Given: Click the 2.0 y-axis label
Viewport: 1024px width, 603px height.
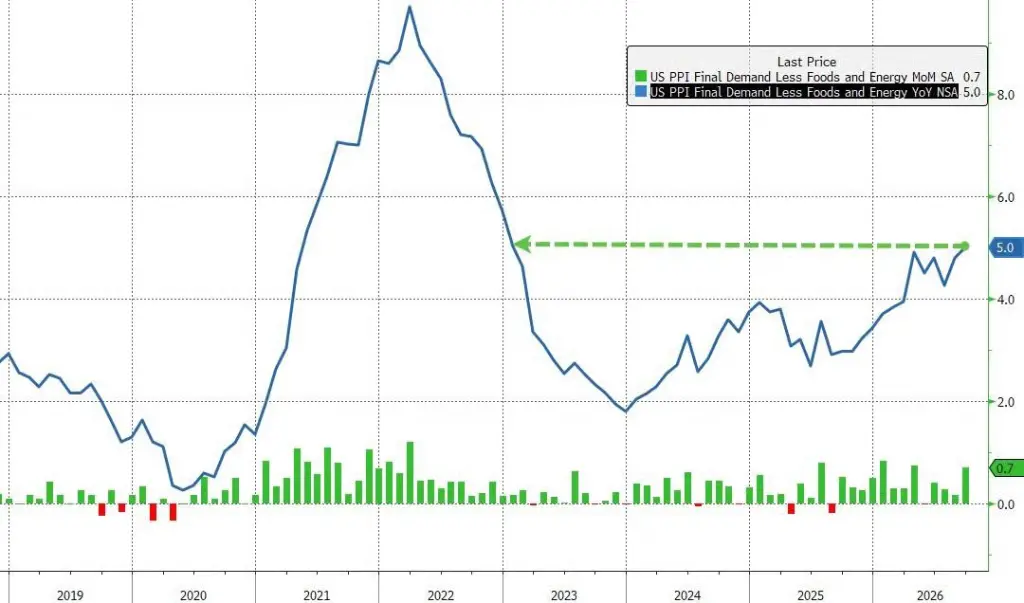Looking at the screenshot, I should [1006, 402].
